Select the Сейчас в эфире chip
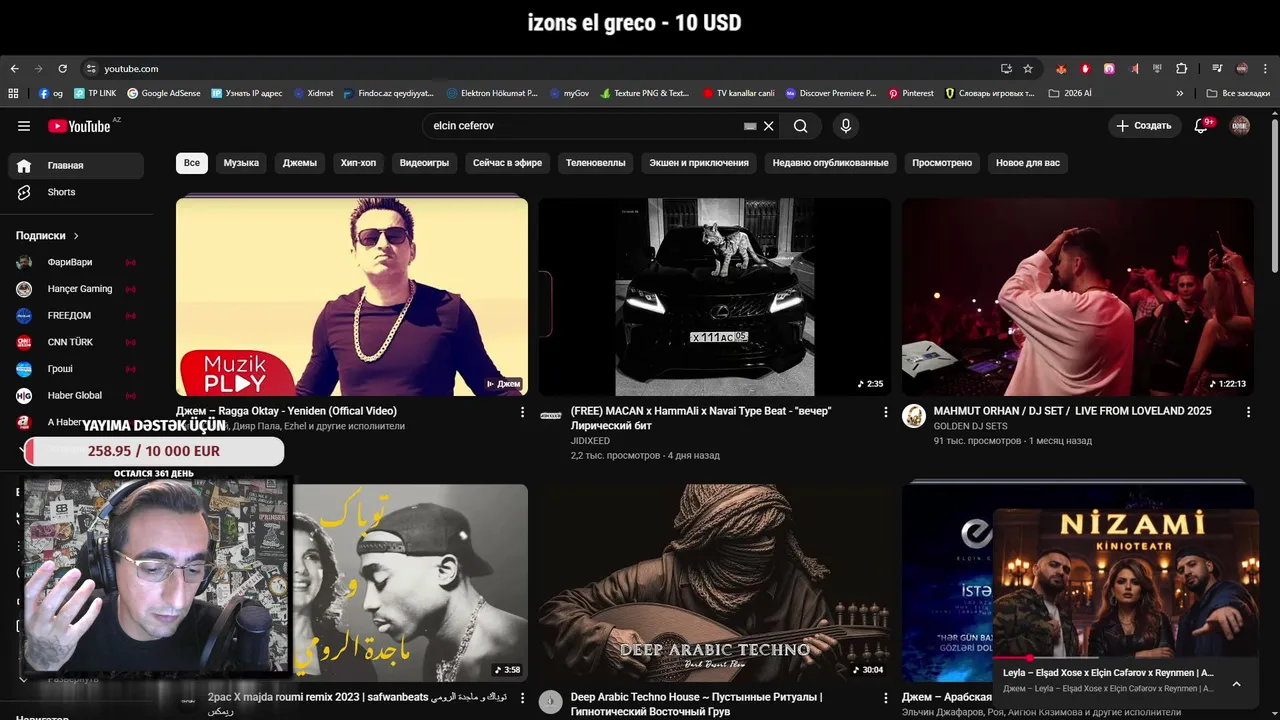This screenshot has height=720, width=1280. click(x=507, y=163)
